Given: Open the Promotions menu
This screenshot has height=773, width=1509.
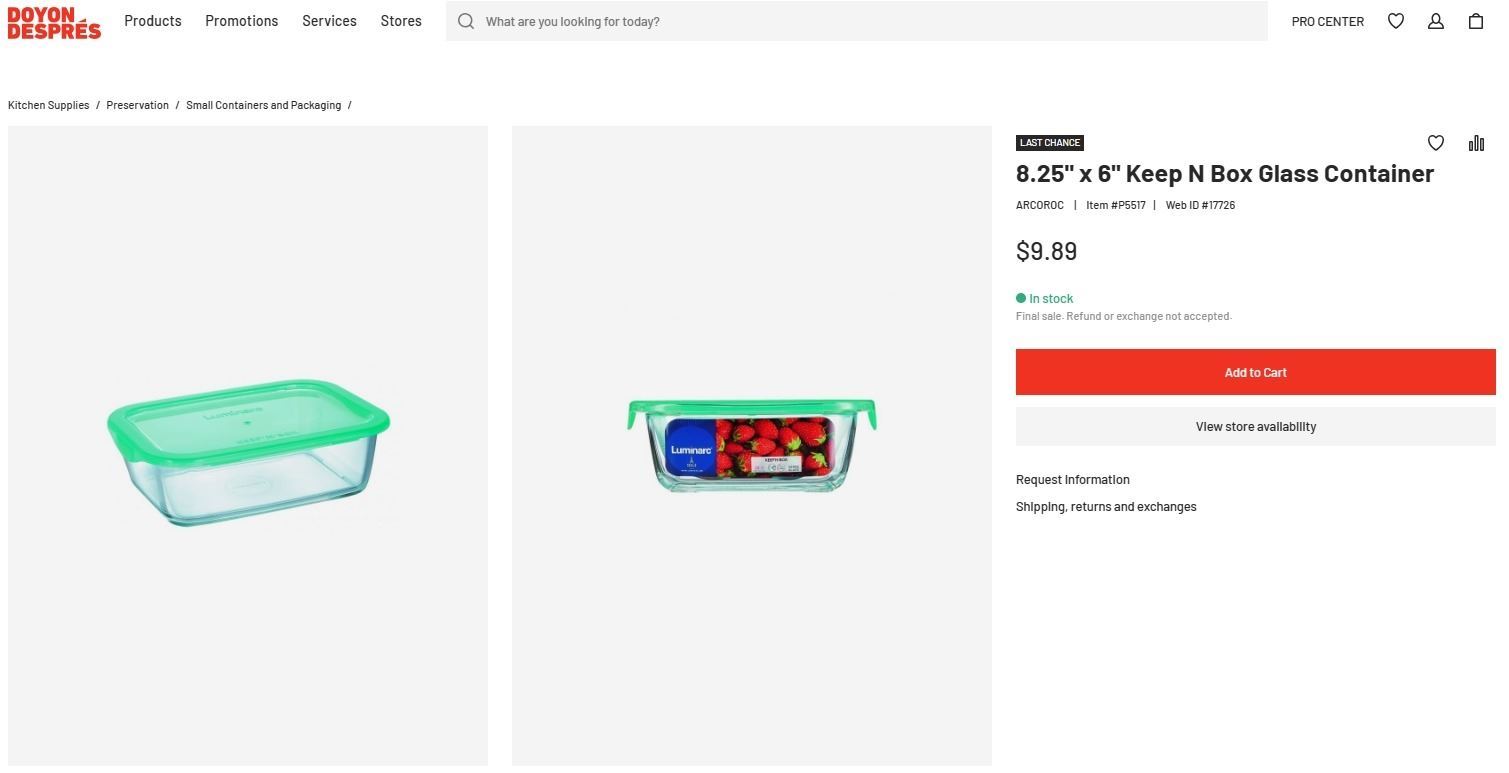Looking at the screenshot, I should pos(242,21).
